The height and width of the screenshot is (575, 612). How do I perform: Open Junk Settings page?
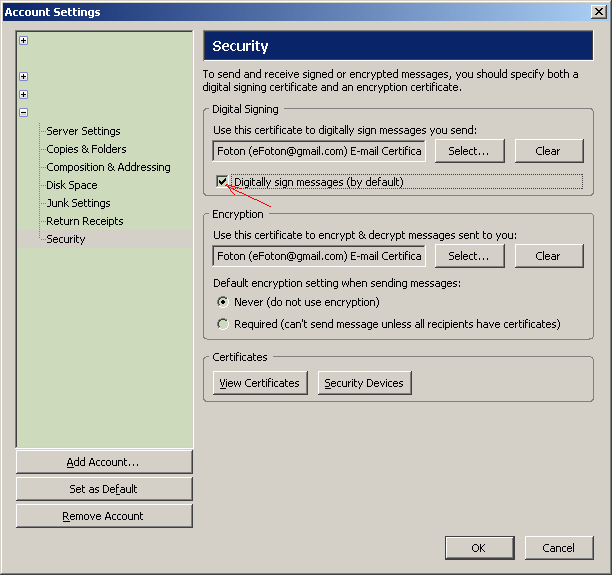78,203
